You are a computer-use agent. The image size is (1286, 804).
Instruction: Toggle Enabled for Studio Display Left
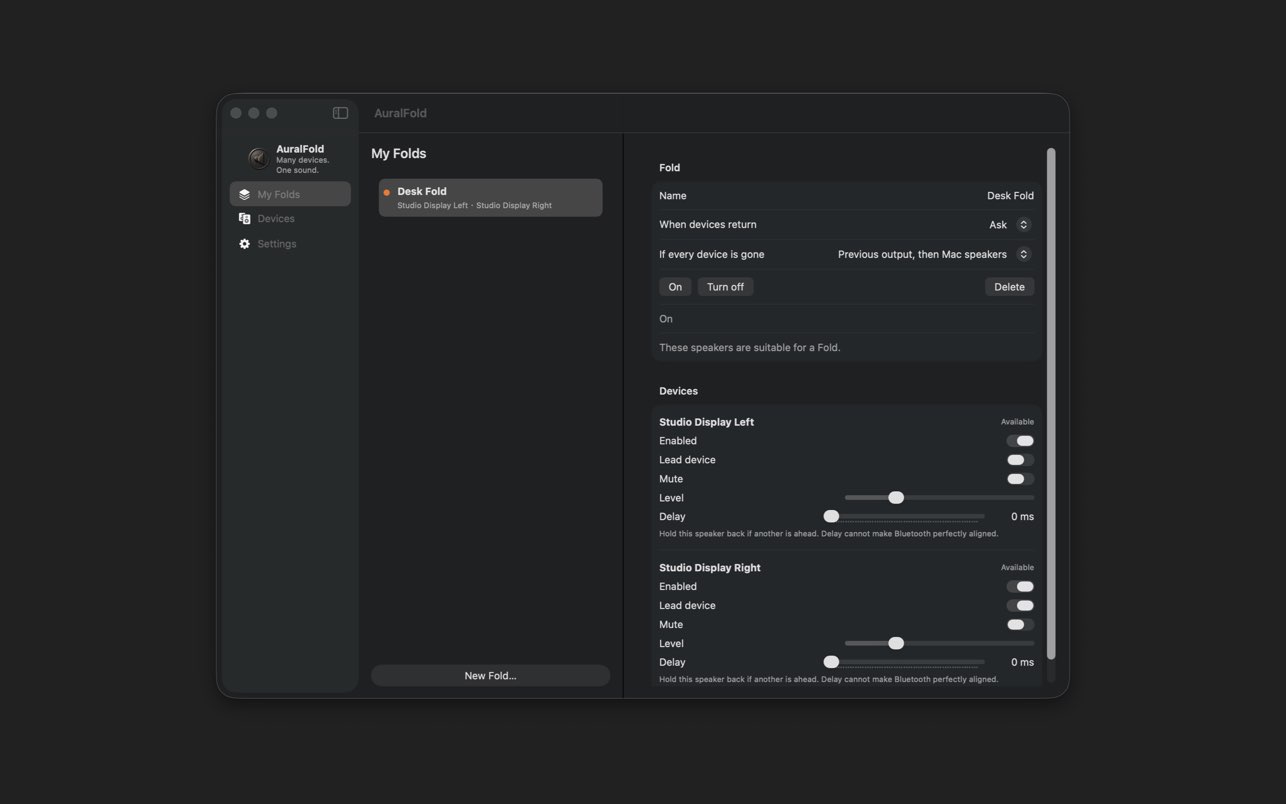1020,441
